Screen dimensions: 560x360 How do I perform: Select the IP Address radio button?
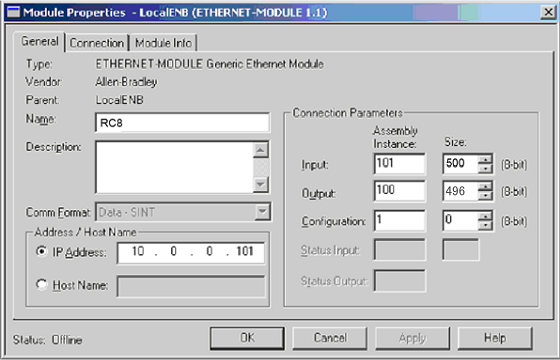coord(41,251)
